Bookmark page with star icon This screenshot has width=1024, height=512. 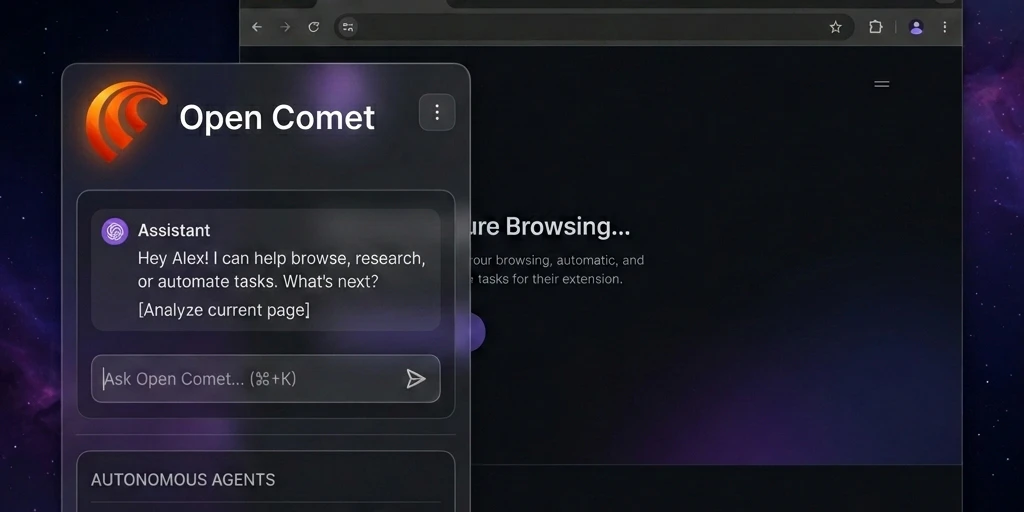tap(835, 27)
